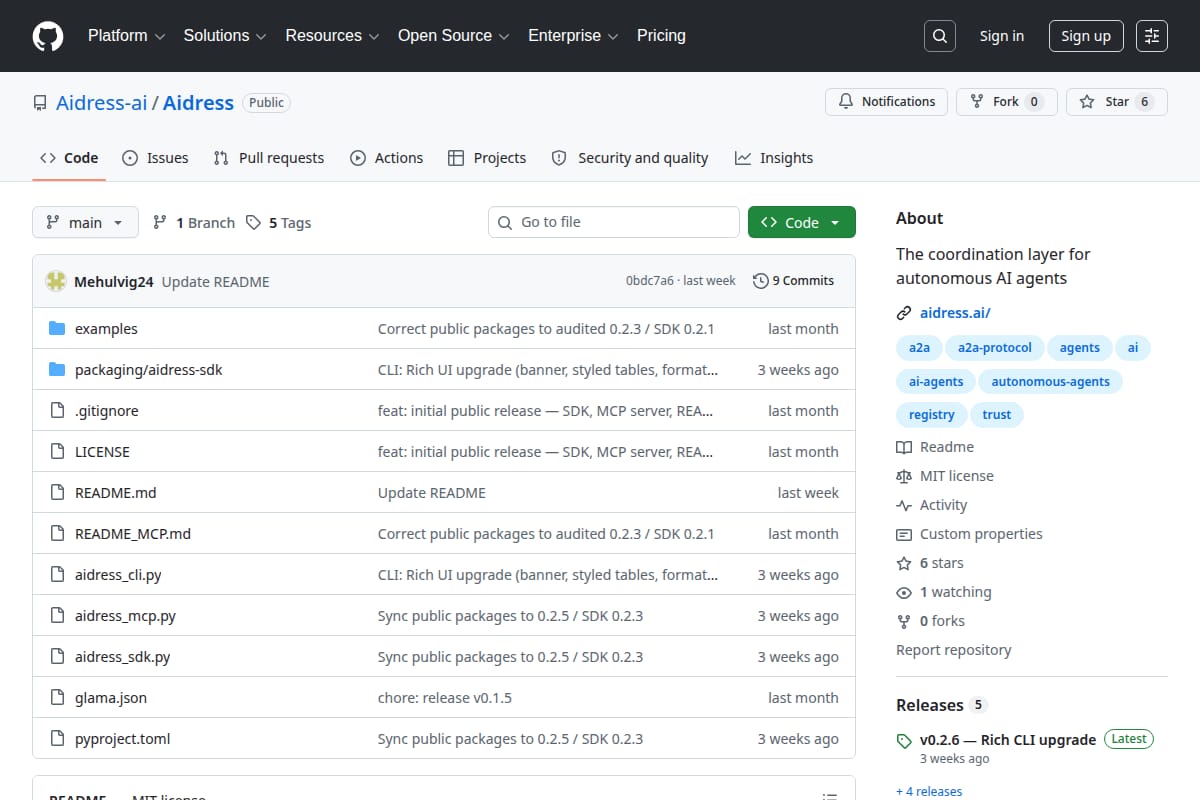Image resolution: width=1200 pixels, height=800 pixels.
Task: Open the appearance settings icon beside Sign up
Action: (x=1152, y=36)
